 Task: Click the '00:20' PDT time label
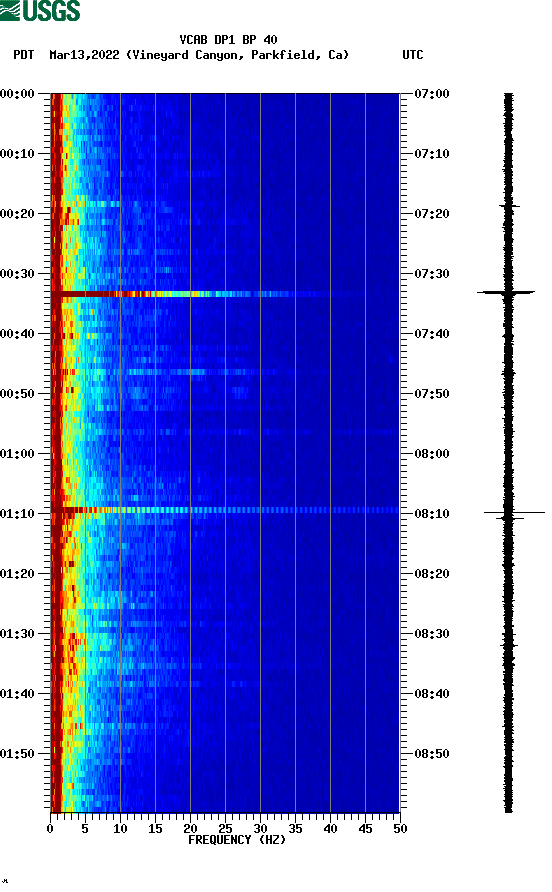(x=18, y=213)
